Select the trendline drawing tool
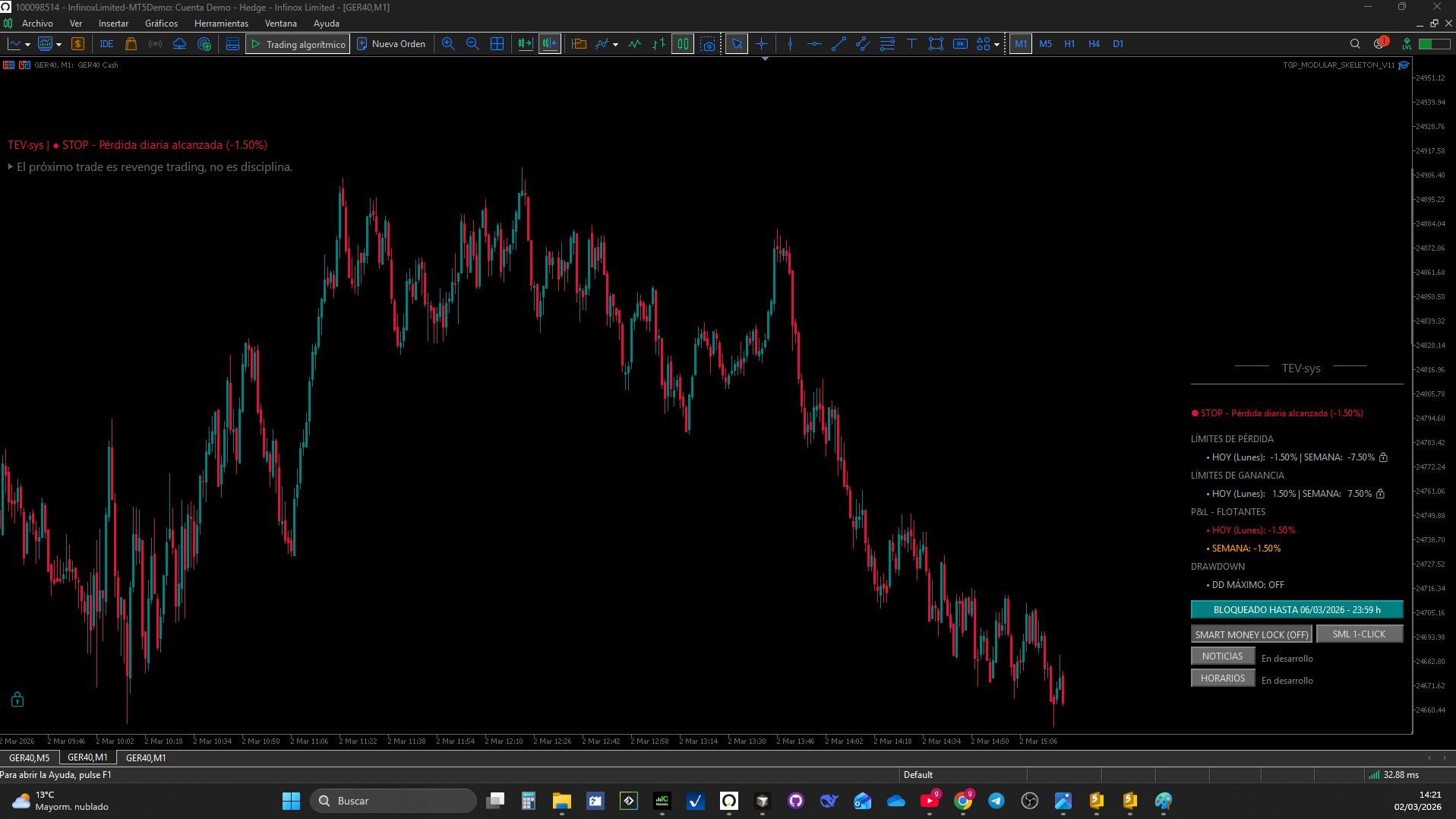The width and height of the screenshot is (1456, 819). (x=839, y=44)
